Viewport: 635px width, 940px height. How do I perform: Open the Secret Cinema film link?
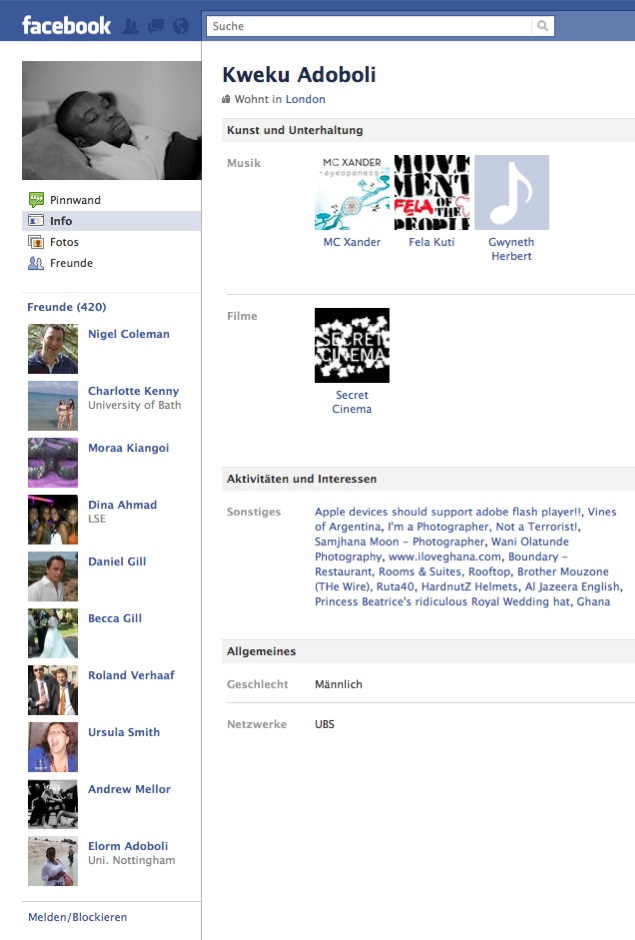pos(352,402)
